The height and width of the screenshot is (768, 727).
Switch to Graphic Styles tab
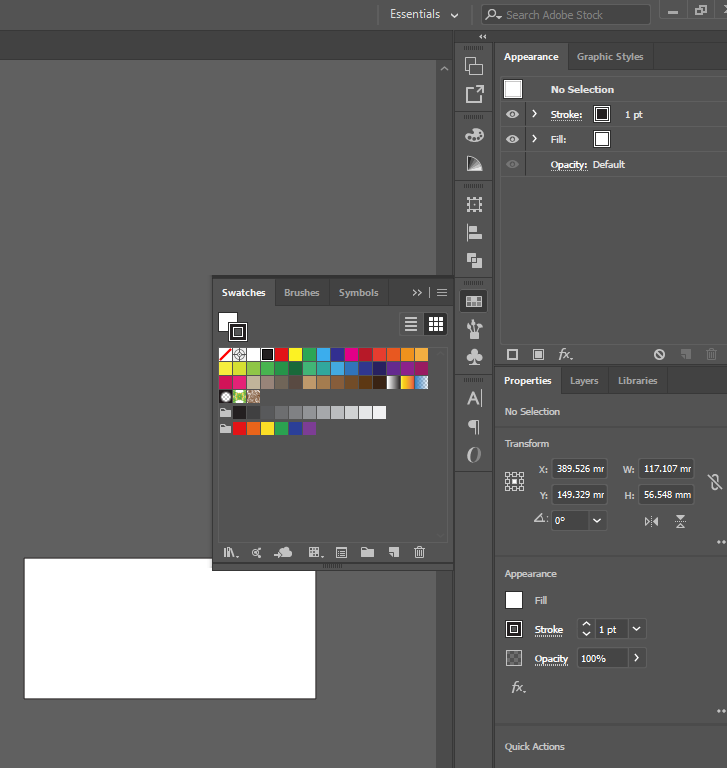coord(610,56)
